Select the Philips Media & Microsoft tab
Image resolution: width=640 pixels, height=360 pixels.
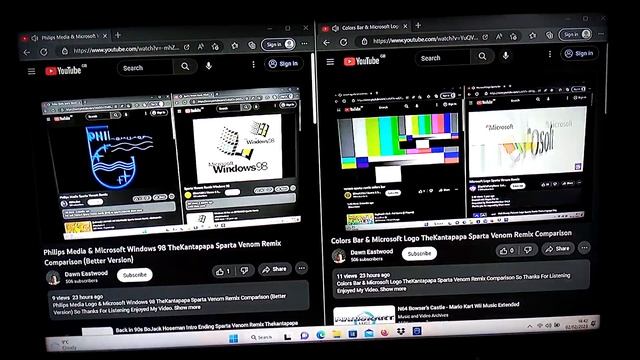tap(64, 37)
